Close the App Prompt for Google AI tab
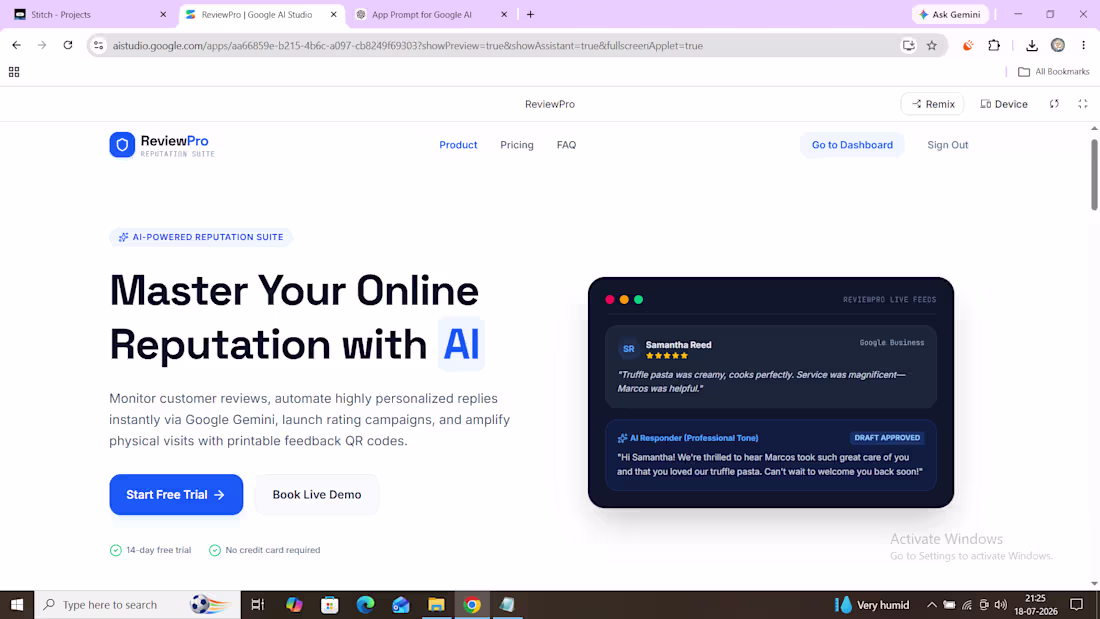 [504, 14]
